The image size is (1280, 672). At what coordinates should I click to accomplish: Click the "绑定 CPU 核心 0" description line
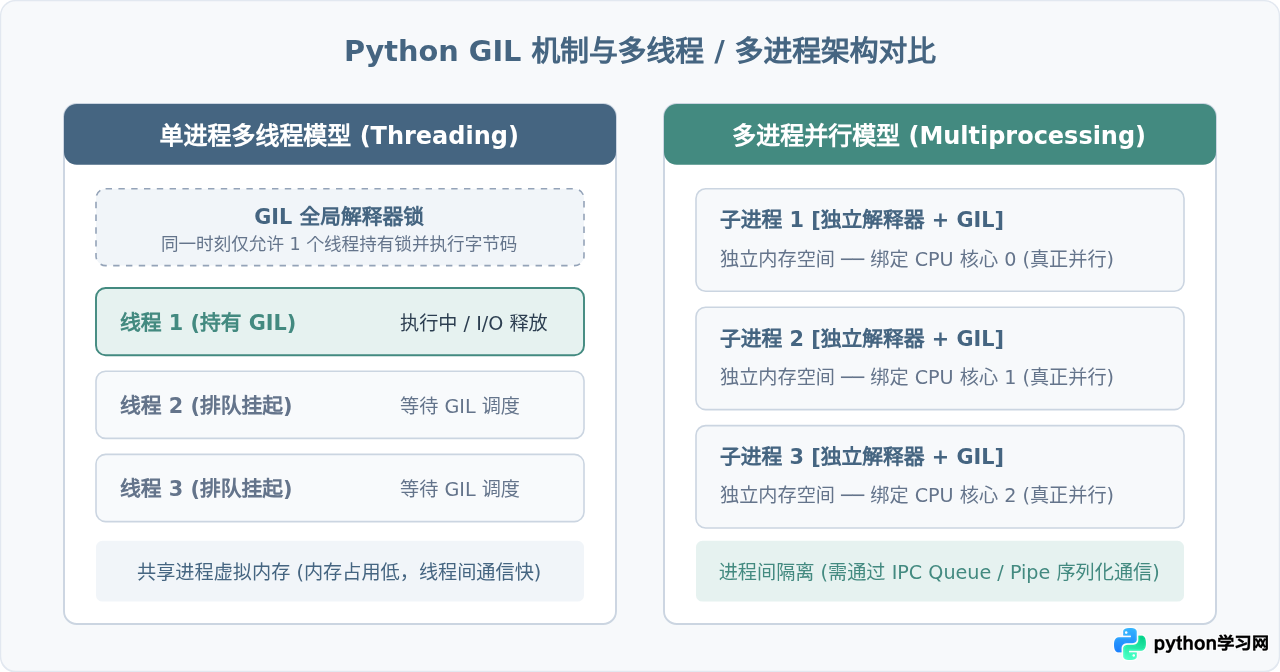pyautogui.click(x=917, y=259)
